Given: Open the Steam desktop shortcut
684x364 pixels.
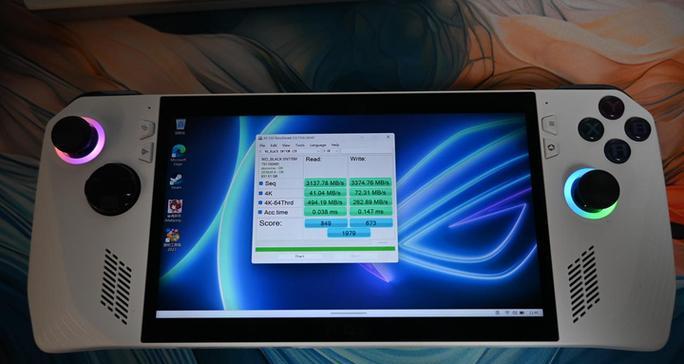Looking at the screenshot, I should 176,180.
